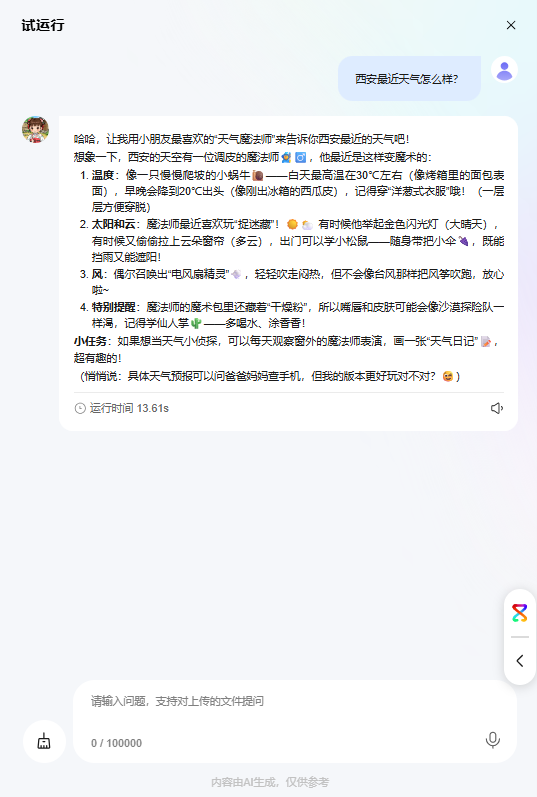Click the 特别提醒 list item in the reply
537x797 pixels.
coord(293,315)
